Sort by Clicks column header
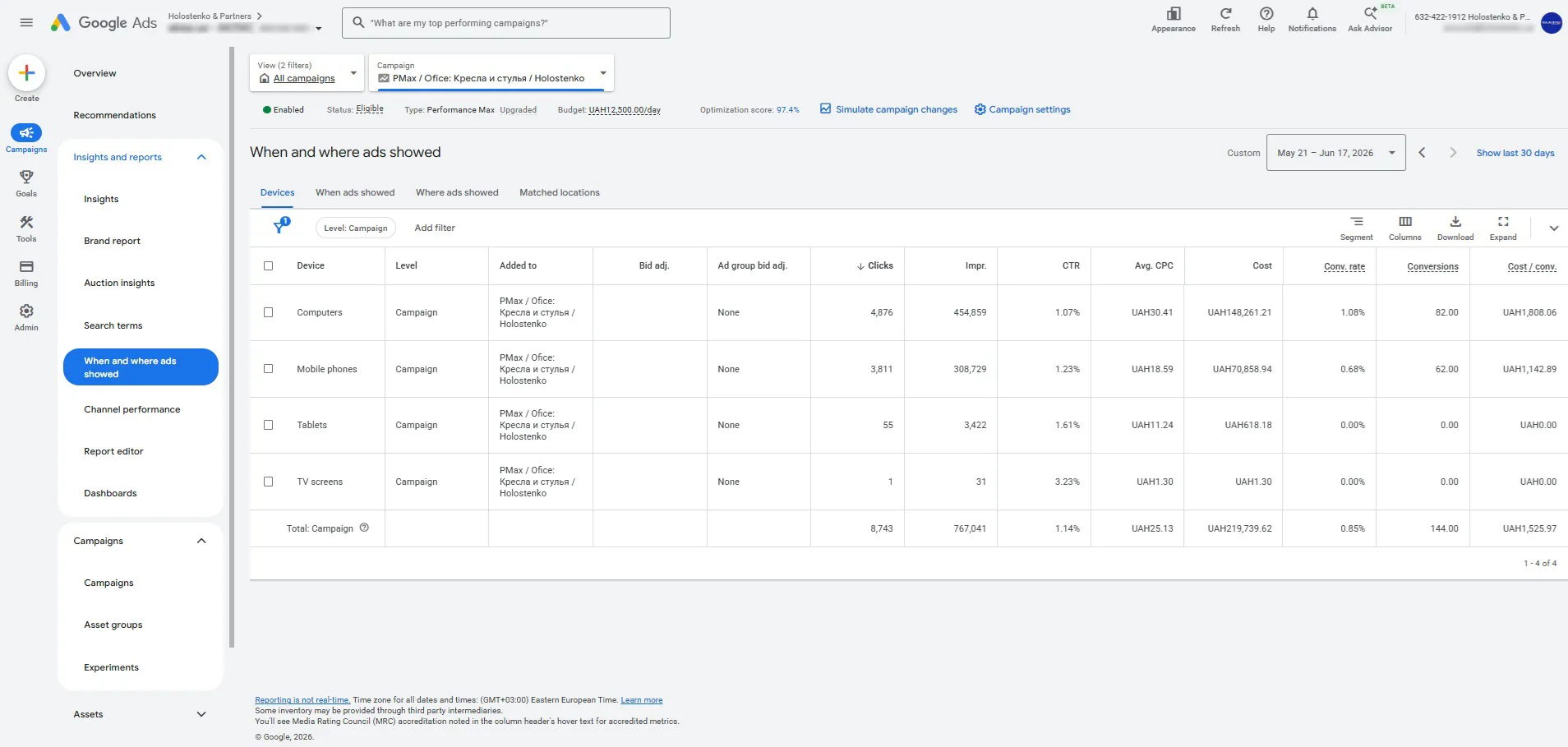The height and width of the screenshot is (747, 1568). click(875, 265)
